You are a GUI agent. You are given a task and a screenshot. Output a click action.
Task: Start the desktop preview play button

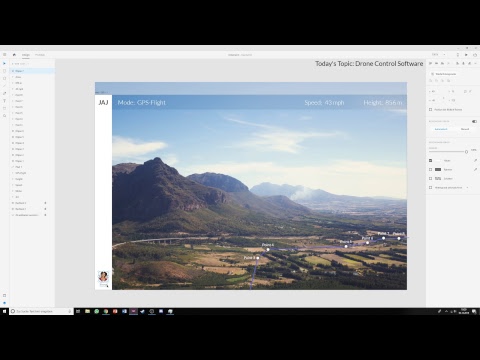pyautogui.click(x=466, y=55)
